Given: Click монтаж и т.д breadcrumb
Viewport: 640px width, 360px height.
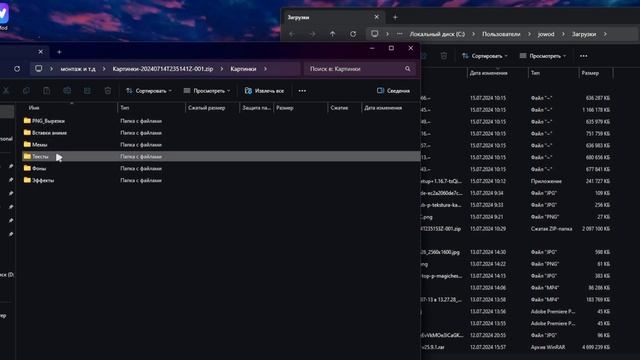Looking at the screenshot, I should pos(78,69).
